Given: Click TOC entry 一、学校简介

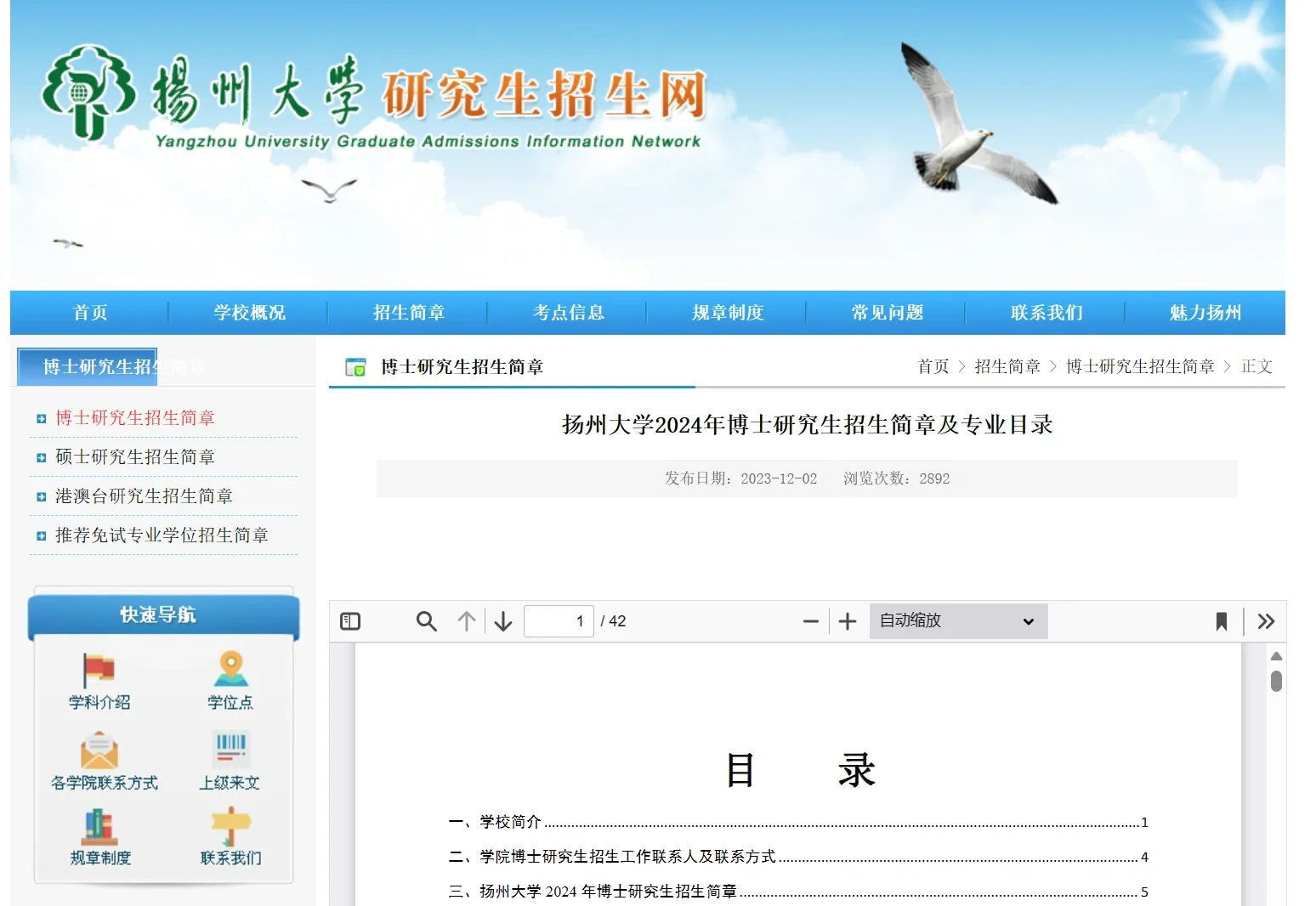Looking at the screenshot, I should [x=798, y=822].
